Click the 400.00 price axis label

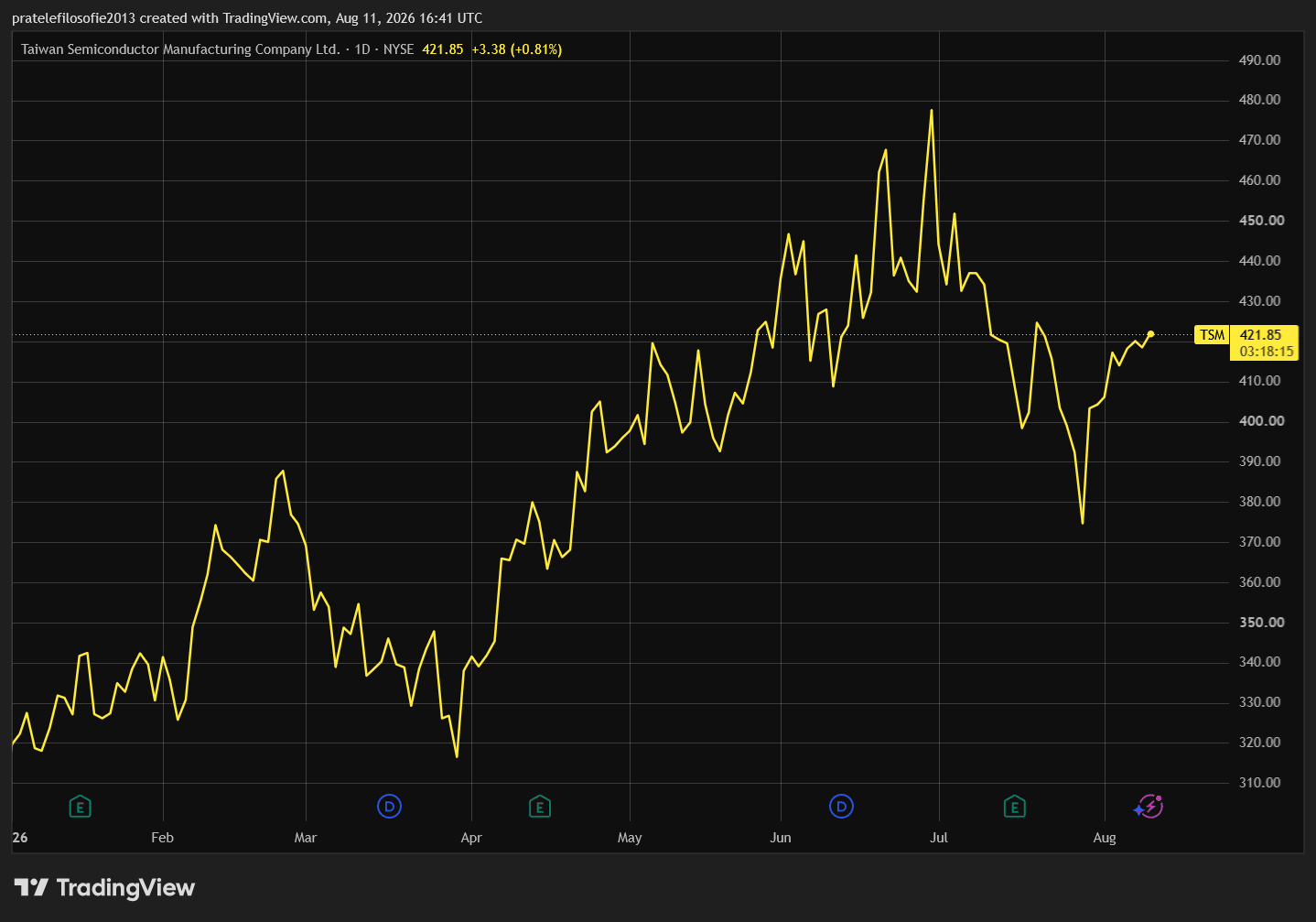1262,421
